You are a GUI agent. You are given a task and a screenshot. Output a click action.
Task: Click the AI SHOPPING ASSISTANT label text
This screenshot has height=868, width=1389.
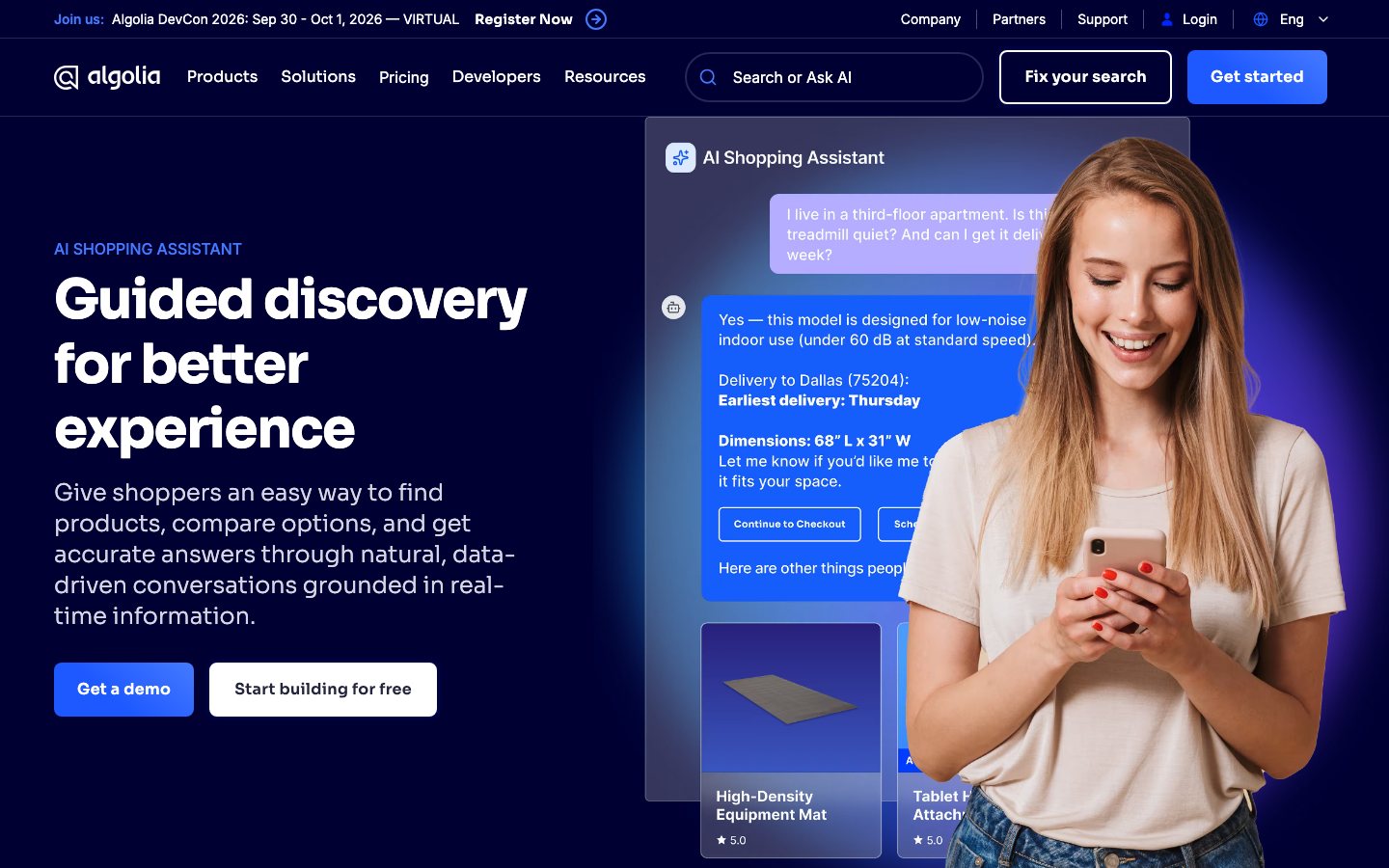point(148,249)
